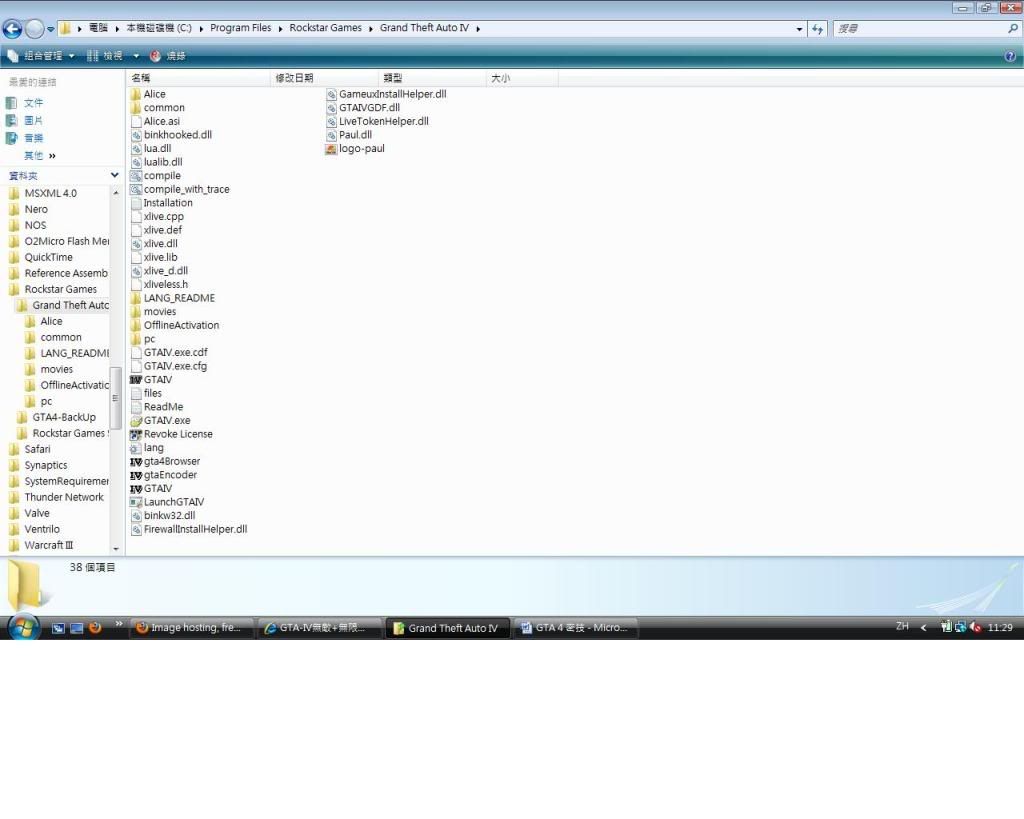Expand the 檢視 views dropdown arrow
This screenshot has height=819, width=1024.
coord(136,56)
